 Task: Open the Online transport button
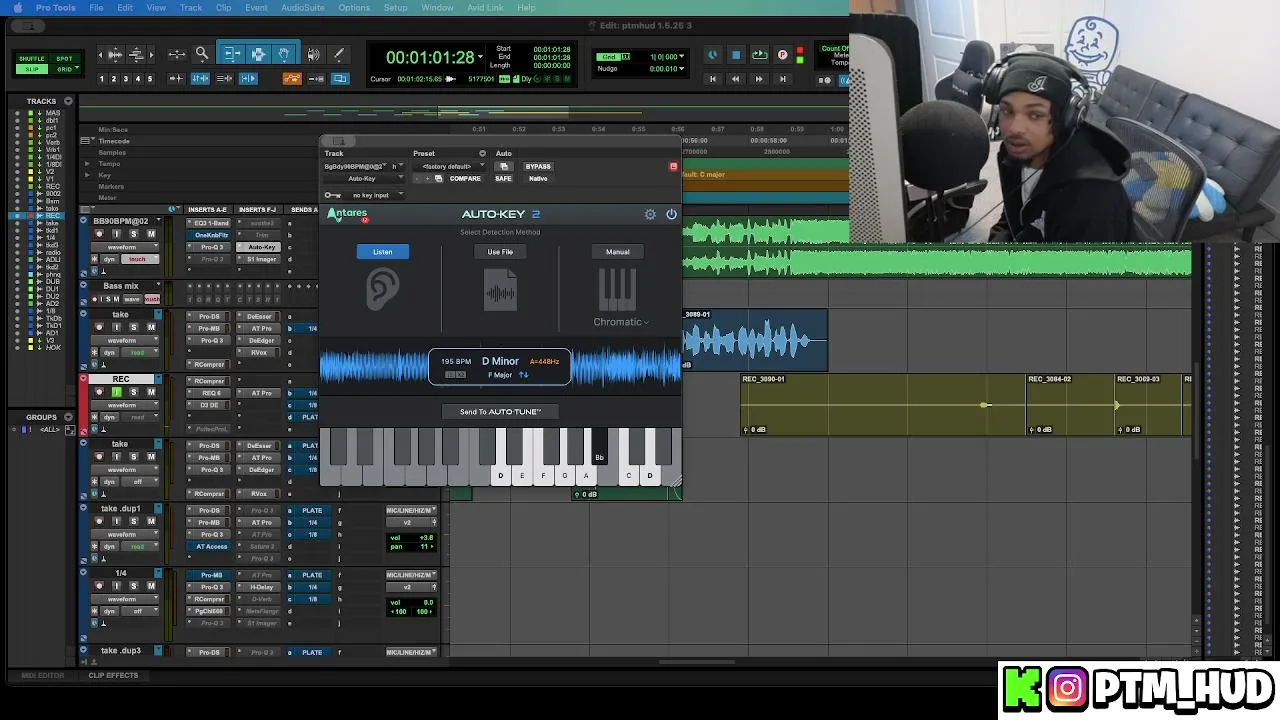coord(712,55)
